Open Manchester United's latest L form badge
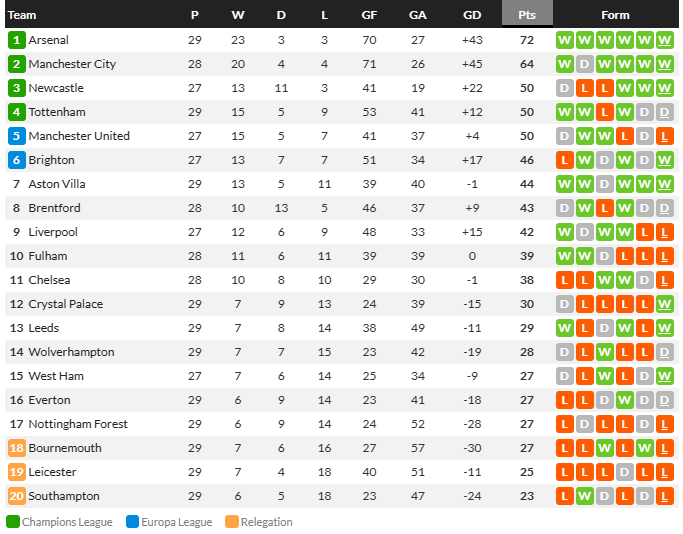683x534 pixels. point(664,136)
